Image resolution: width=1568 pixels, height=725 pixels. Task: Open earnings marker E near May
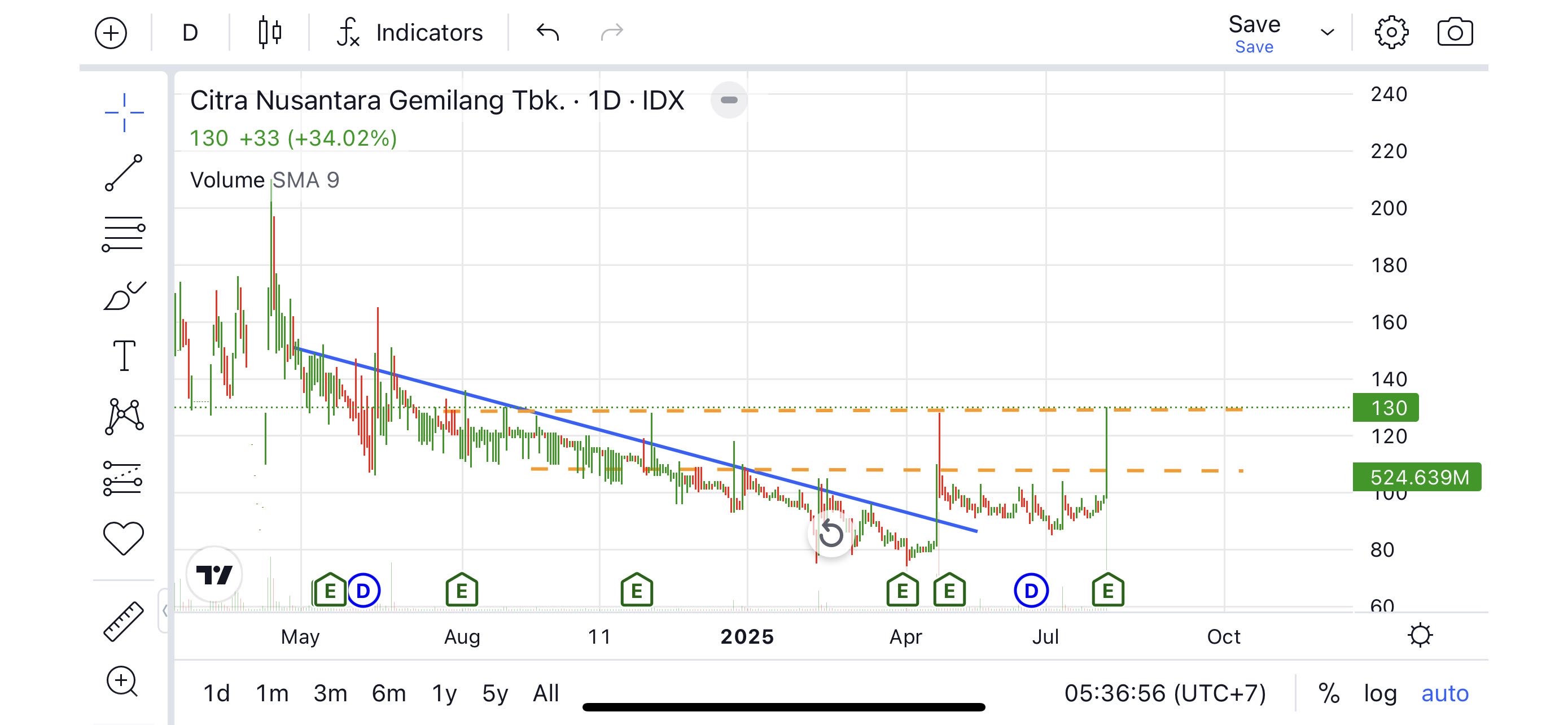click(330, 590)
